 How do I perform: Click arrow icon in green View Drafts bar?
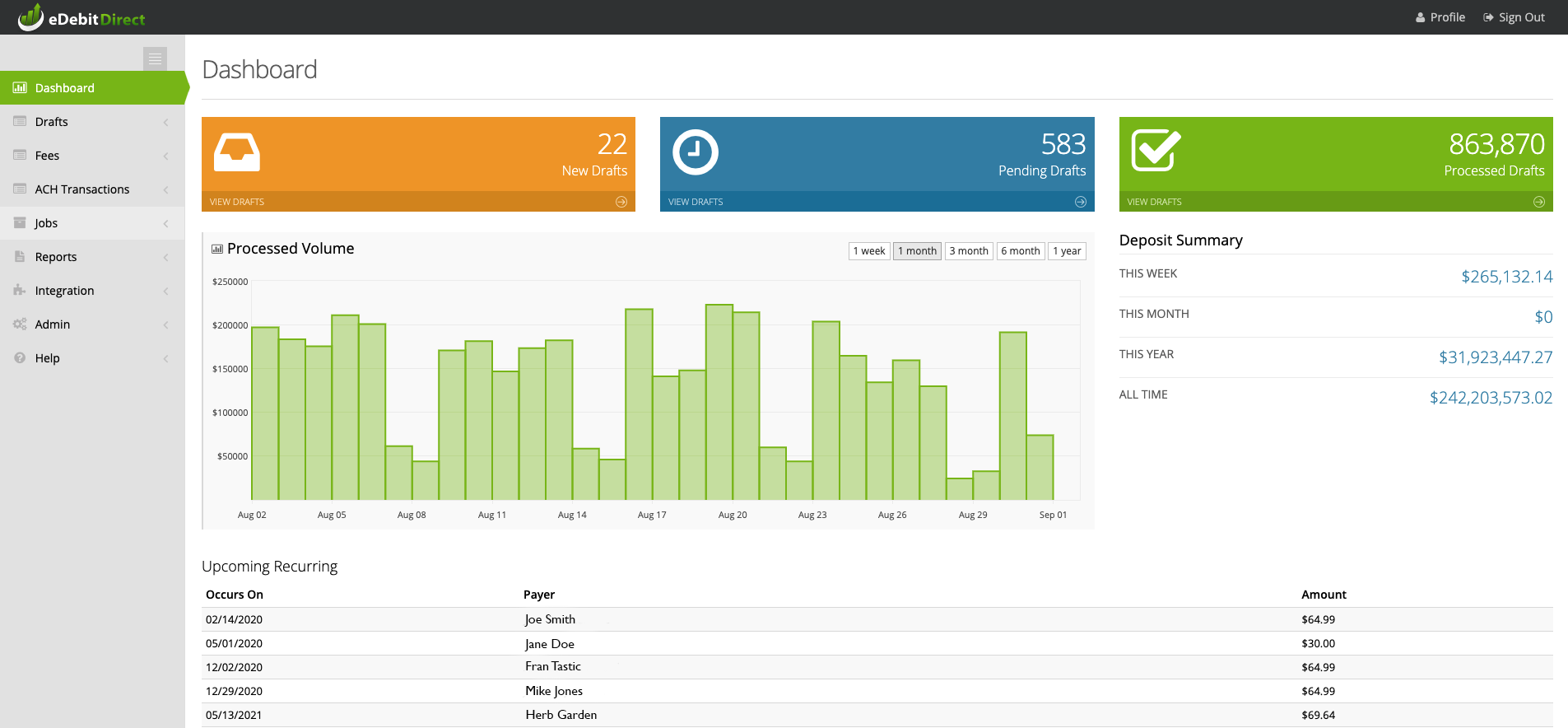coord(1538,202)
